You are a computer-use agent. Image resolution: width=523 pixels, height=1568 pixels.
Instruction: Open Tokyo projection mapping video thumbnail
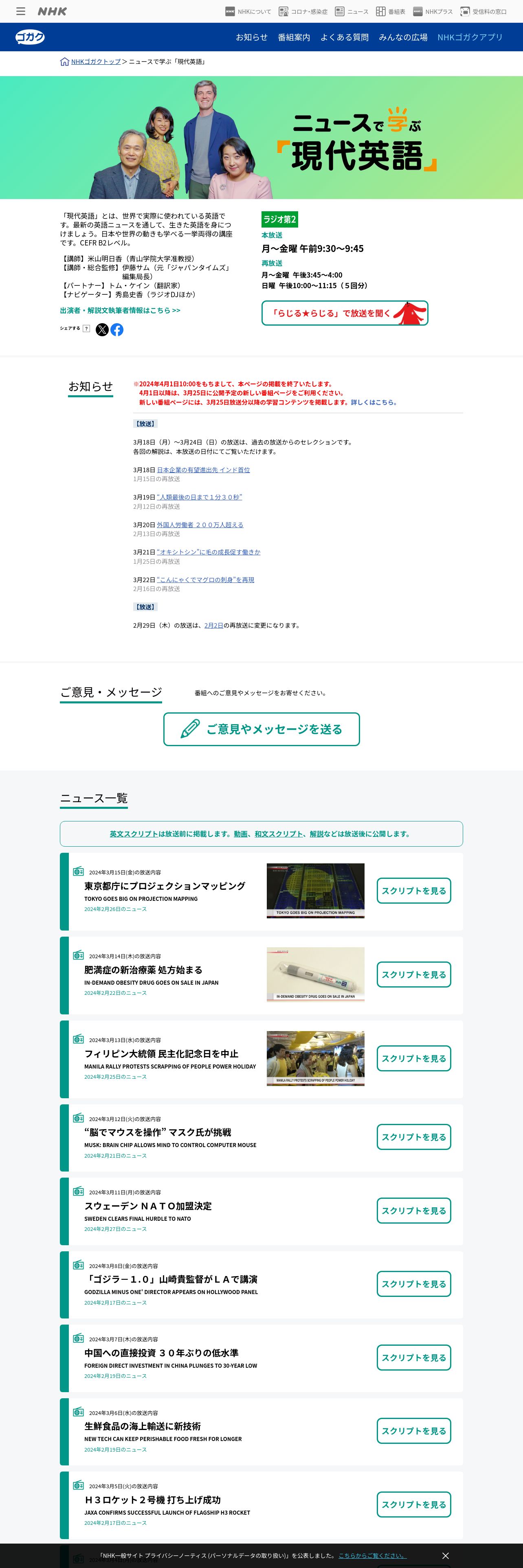point(315,891)
